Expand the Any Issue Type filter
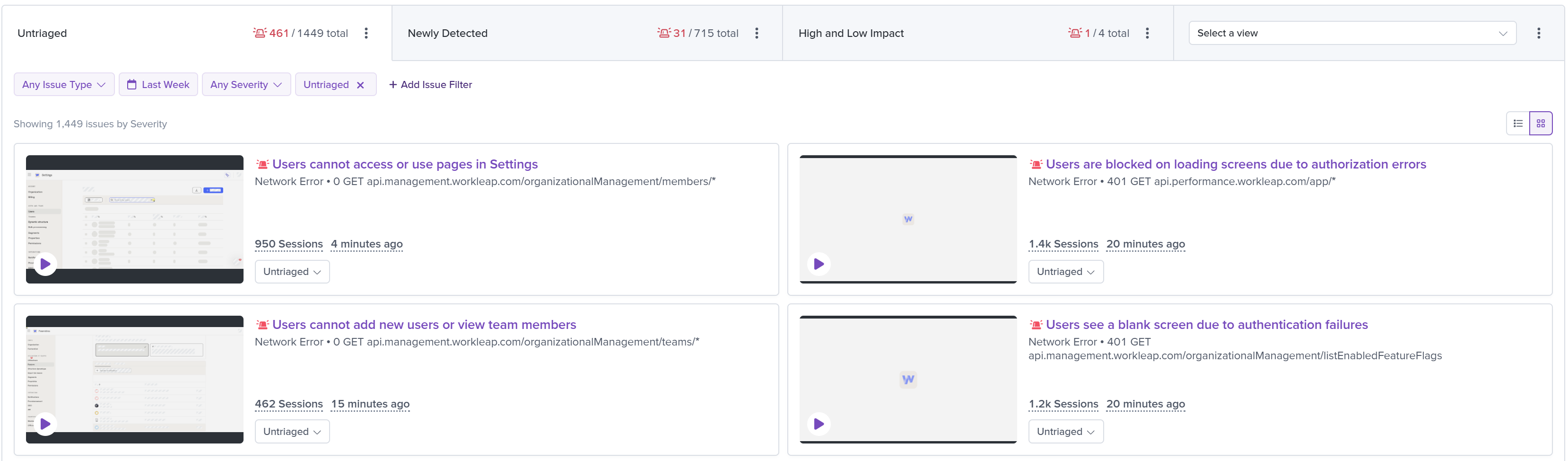This screenshot has height=461, width=1568. (63, 85)
